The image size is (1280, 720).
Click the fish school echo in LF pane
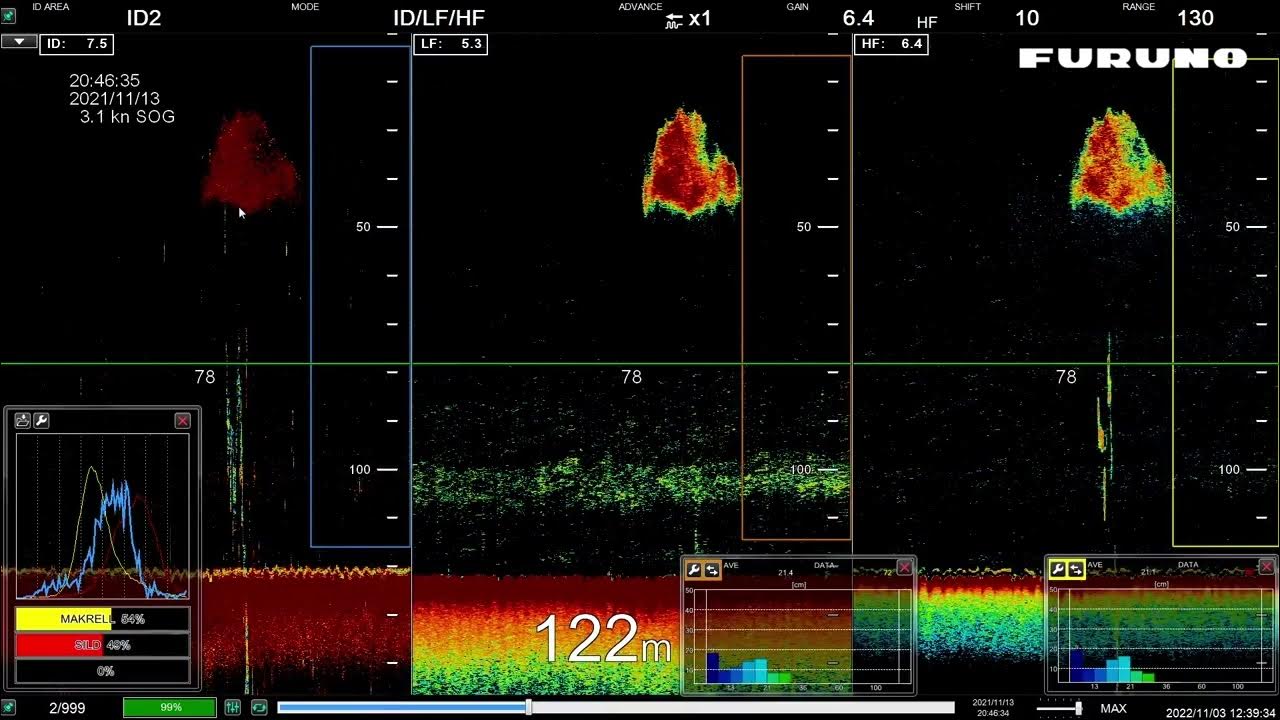coord(689,162)
